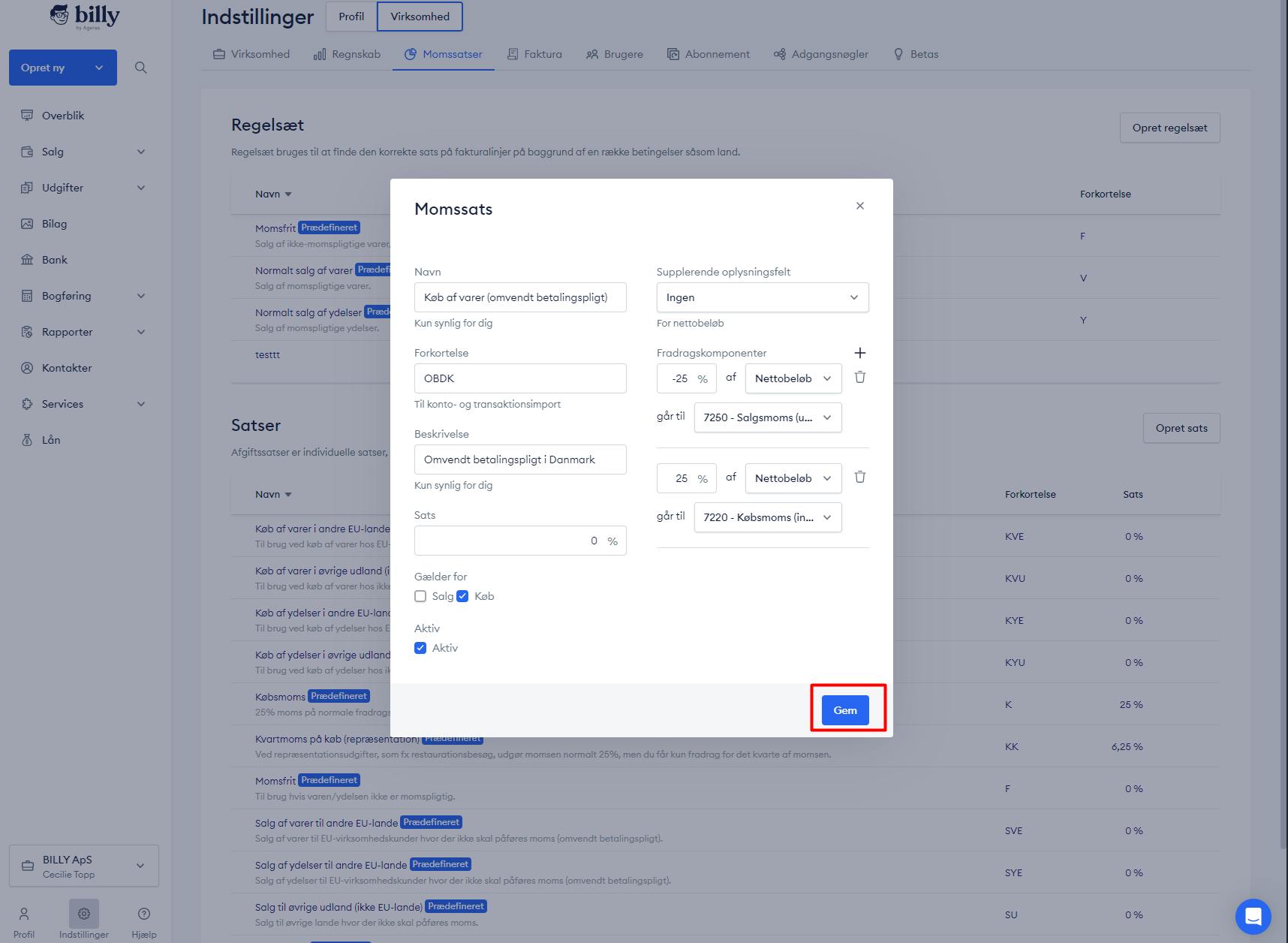
Task: Click the briefcase icon beside BILLY ApS
Action: (28, 866)
